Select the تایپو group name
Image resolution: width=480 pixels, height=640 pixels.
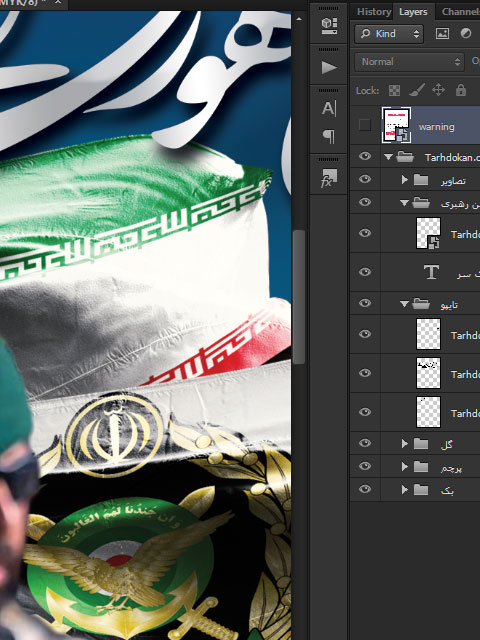point(449,305)
